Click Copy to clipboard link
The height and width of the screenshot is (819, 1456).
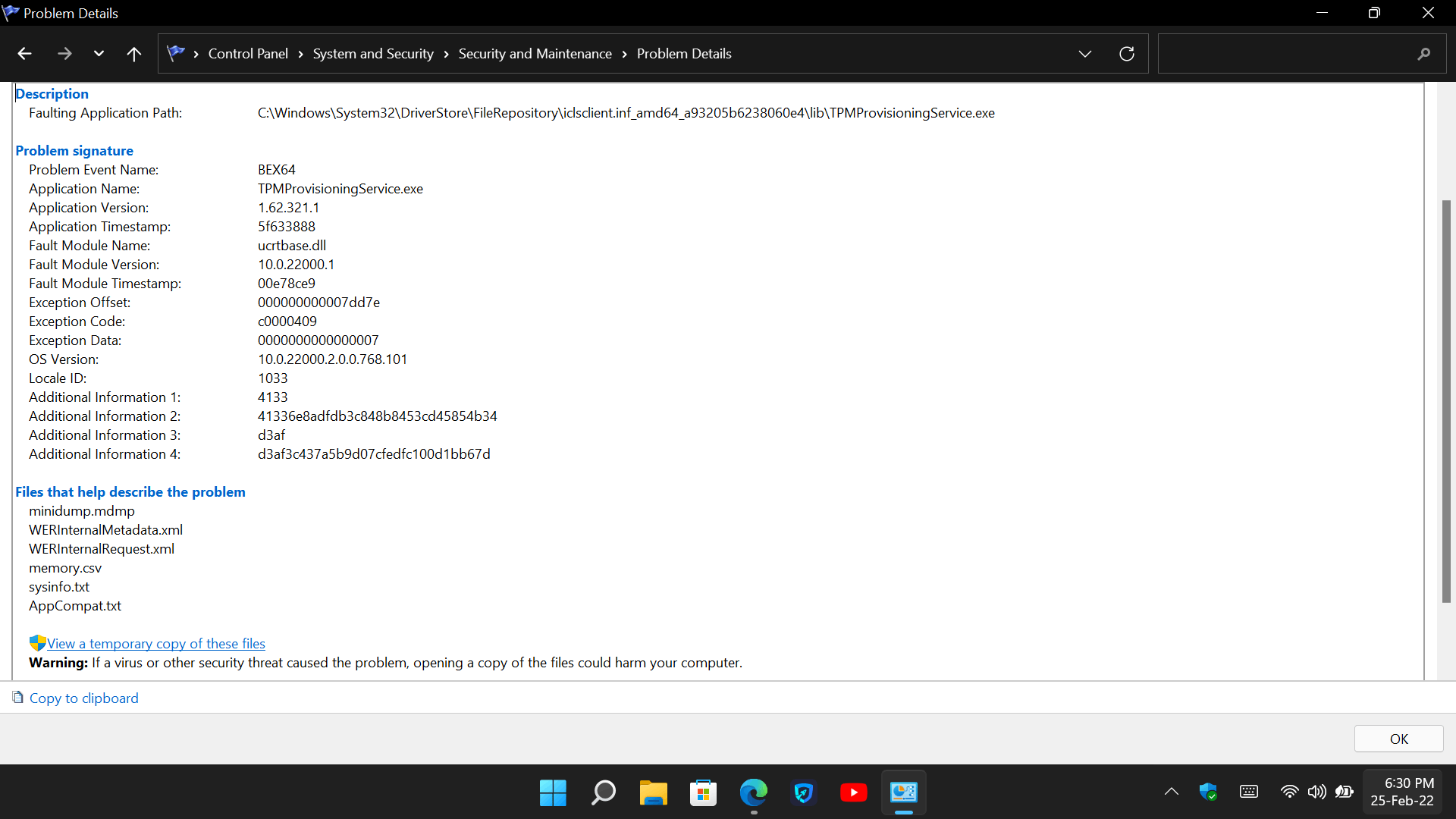click(83, 698)
